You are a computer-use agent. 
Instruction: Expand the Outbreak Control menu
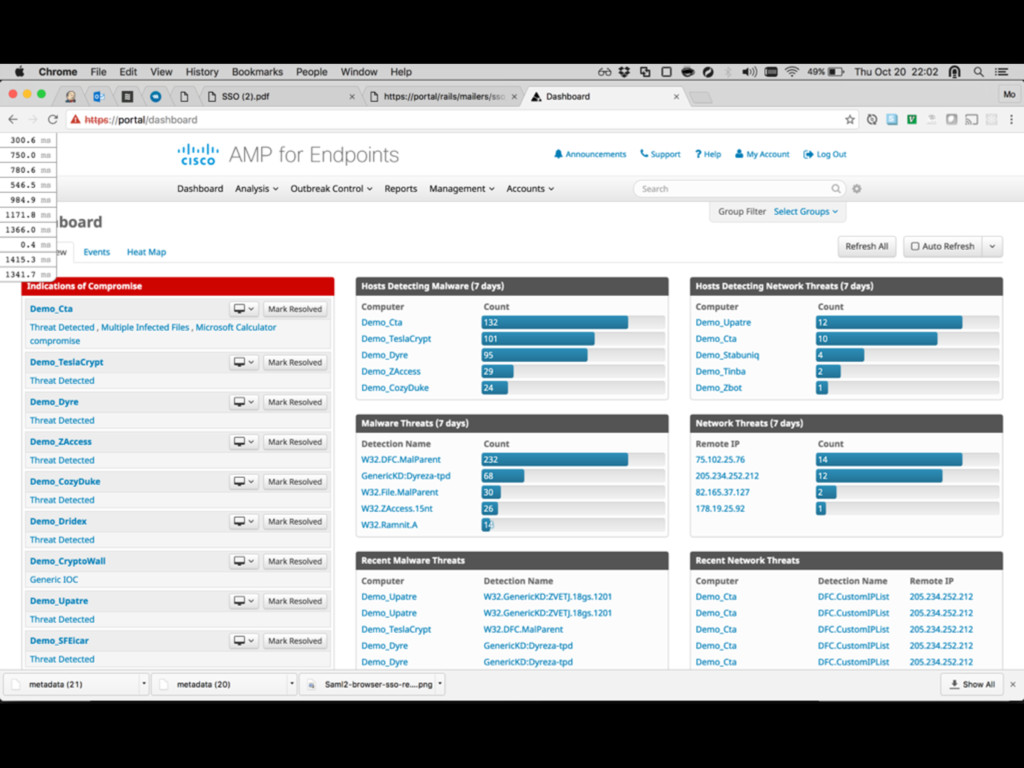point(331,189)
